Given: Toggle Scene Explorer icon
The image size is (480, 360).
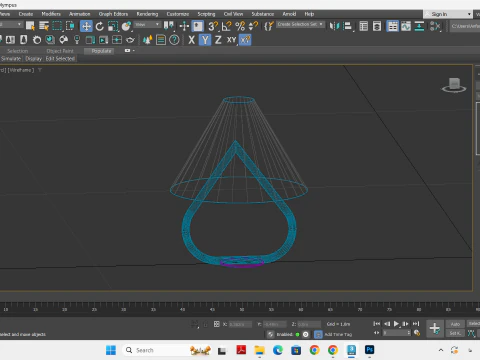Looking at the screenshot, I should (x=364, y=26).
